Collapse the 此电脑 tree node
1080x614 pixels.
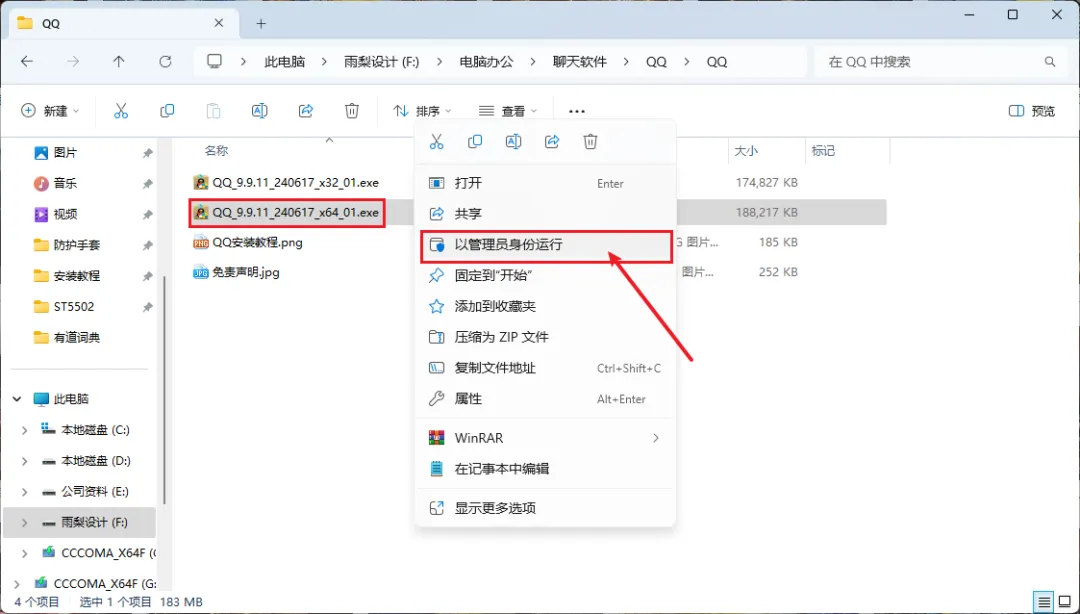coord(17,399)
